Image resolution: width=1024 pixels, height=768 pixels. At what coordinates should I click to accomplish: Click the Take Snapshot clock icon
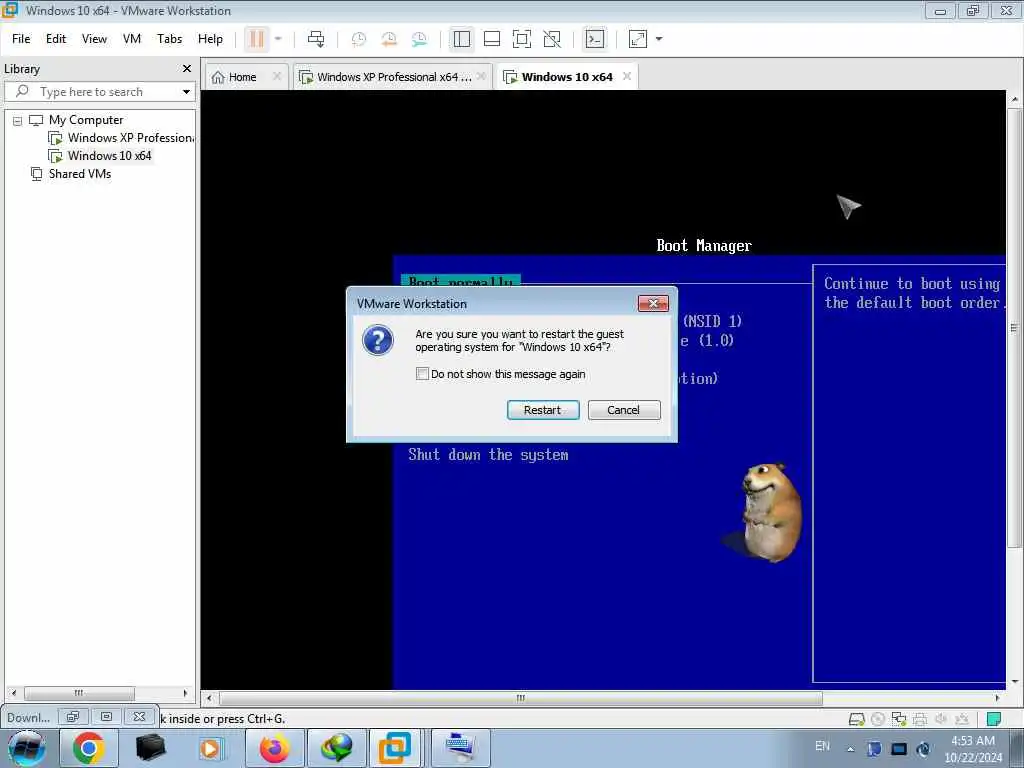click(x=359, y=39)
